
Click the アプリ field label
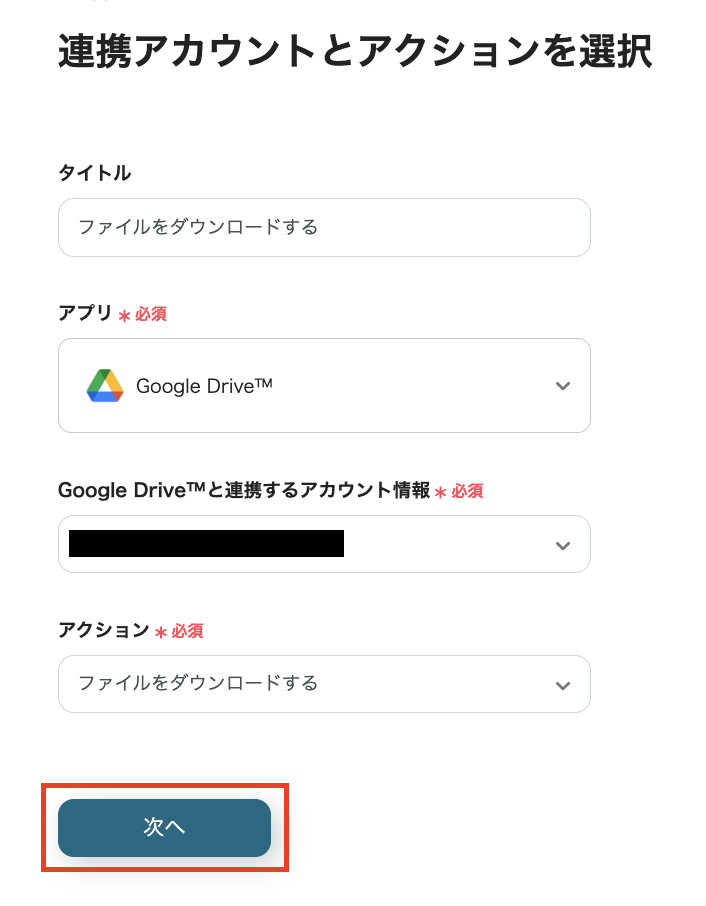pyautogui.click(x=85, y=313)
